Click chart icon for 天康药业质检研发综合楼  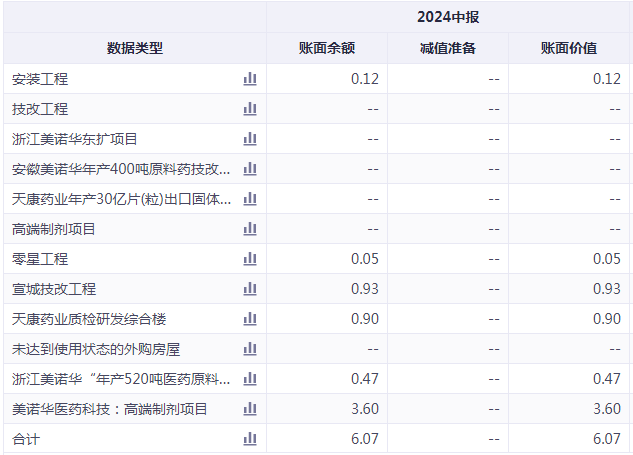click(x=250, y=319)
